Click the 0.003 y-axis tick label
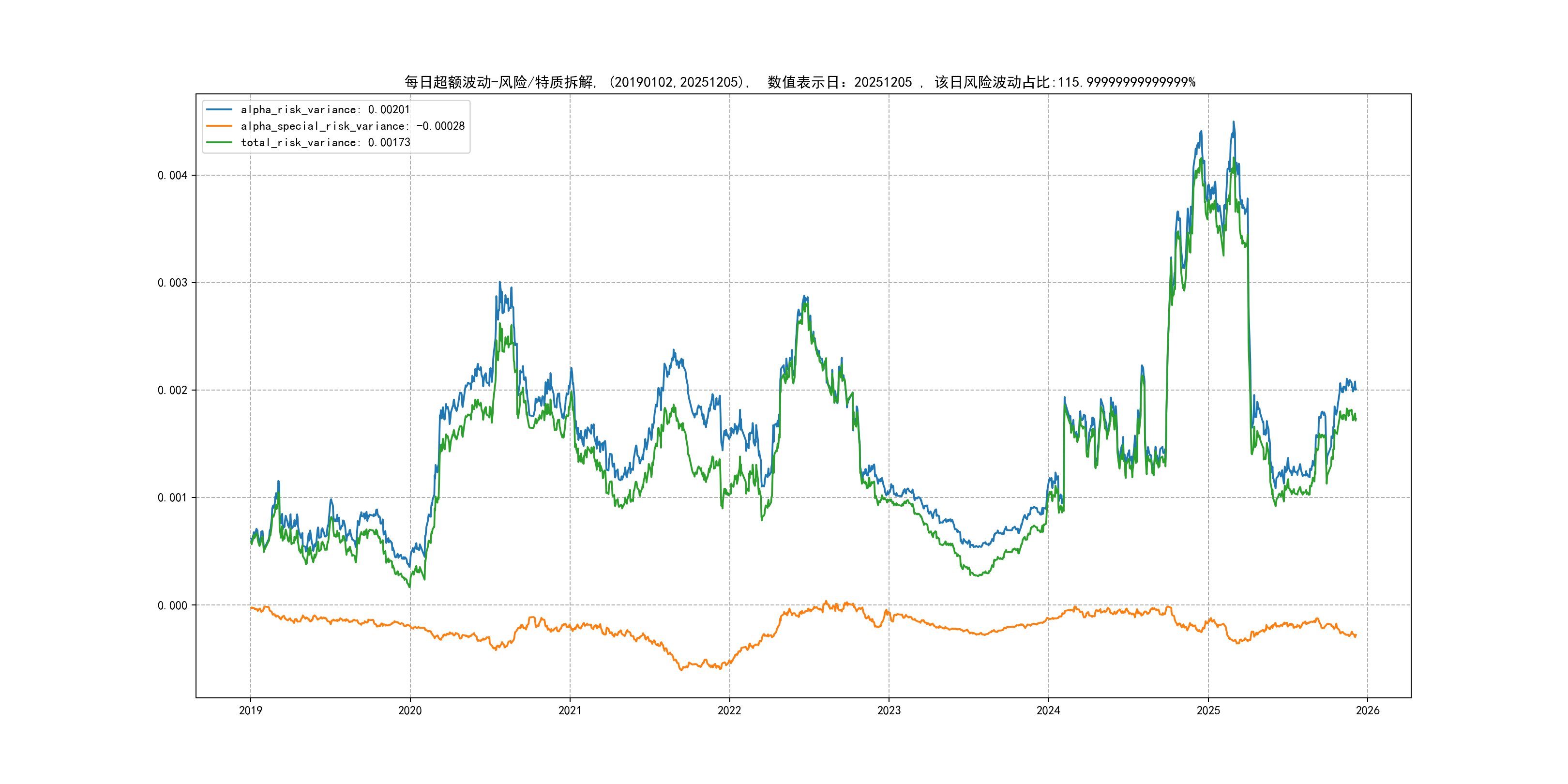The height and width of the screenshot is (784, 1568). 172,283
